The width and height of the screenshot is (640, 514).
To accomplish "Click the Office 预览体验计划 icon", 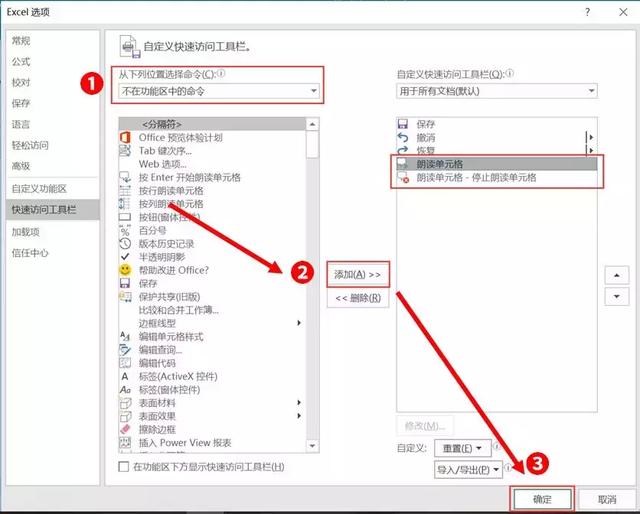I will point(125,137).
